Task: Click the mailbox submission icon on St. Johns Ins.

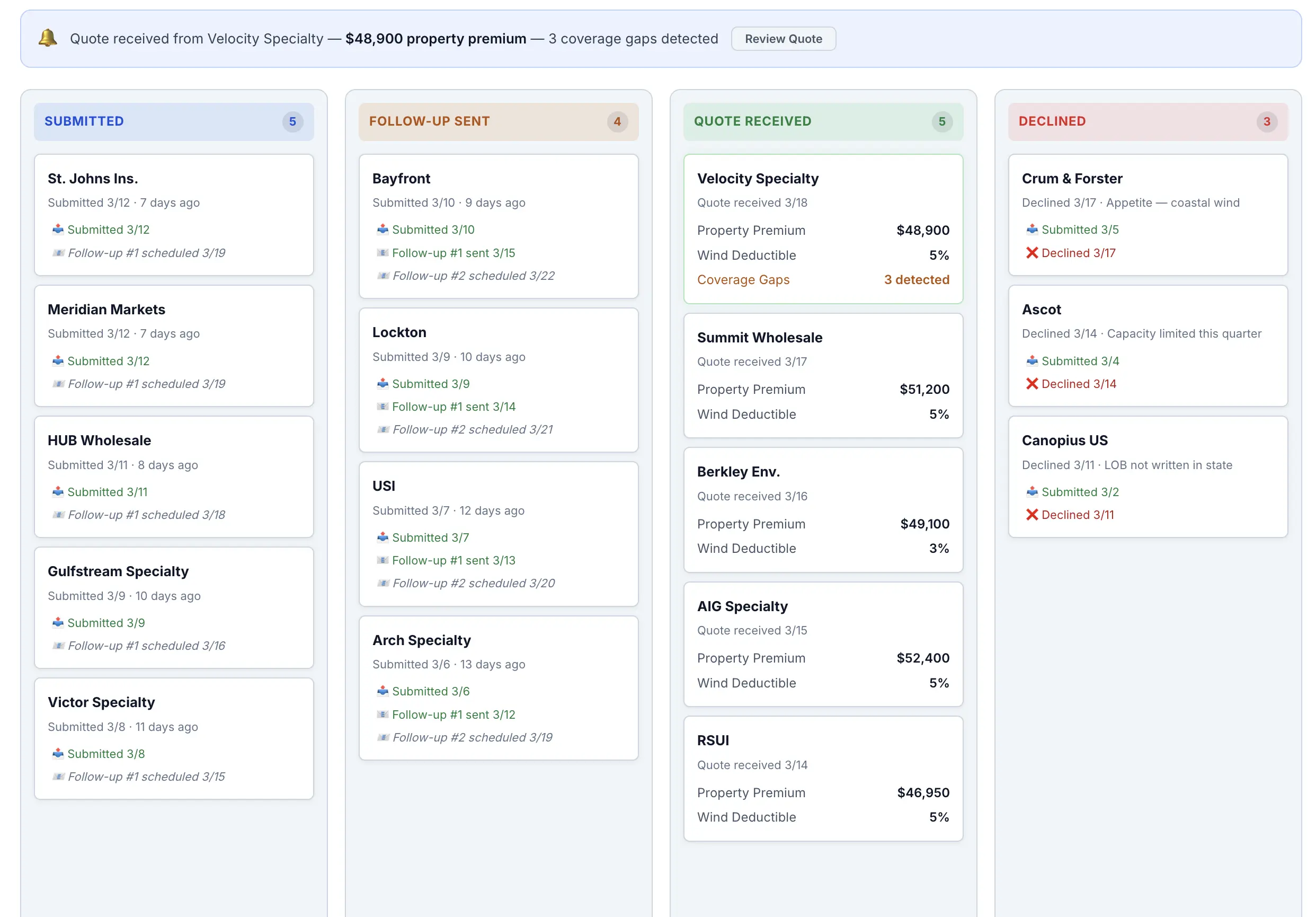Action: [58, 230]
